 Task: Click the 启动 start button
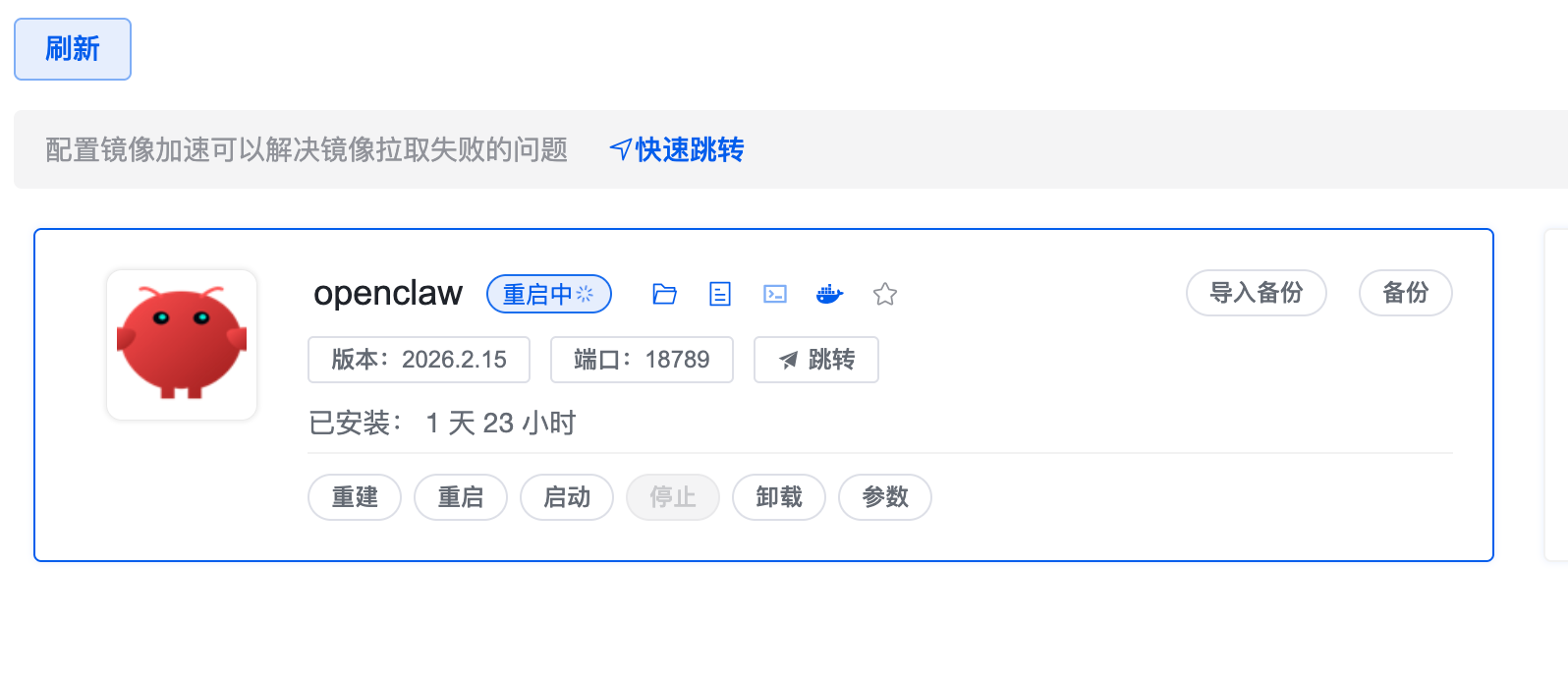point(567,497)
